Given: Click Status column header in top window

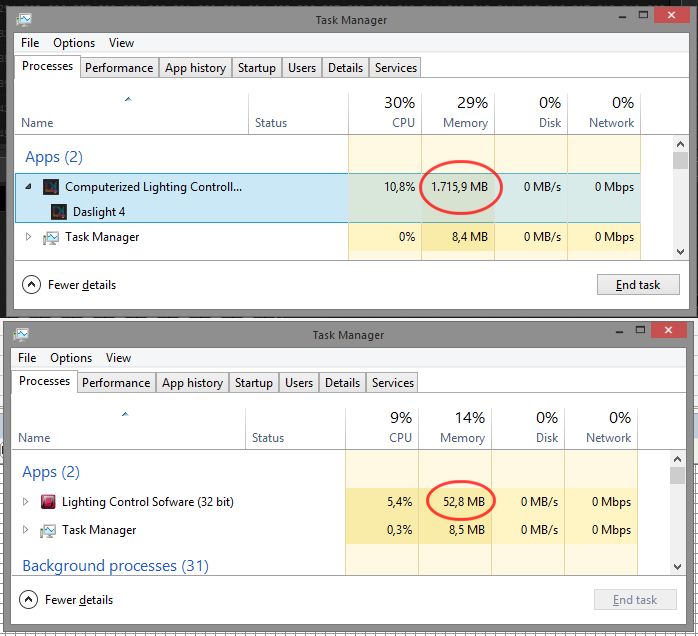Looking at the screenshot, I should click(x=298, y=113).
